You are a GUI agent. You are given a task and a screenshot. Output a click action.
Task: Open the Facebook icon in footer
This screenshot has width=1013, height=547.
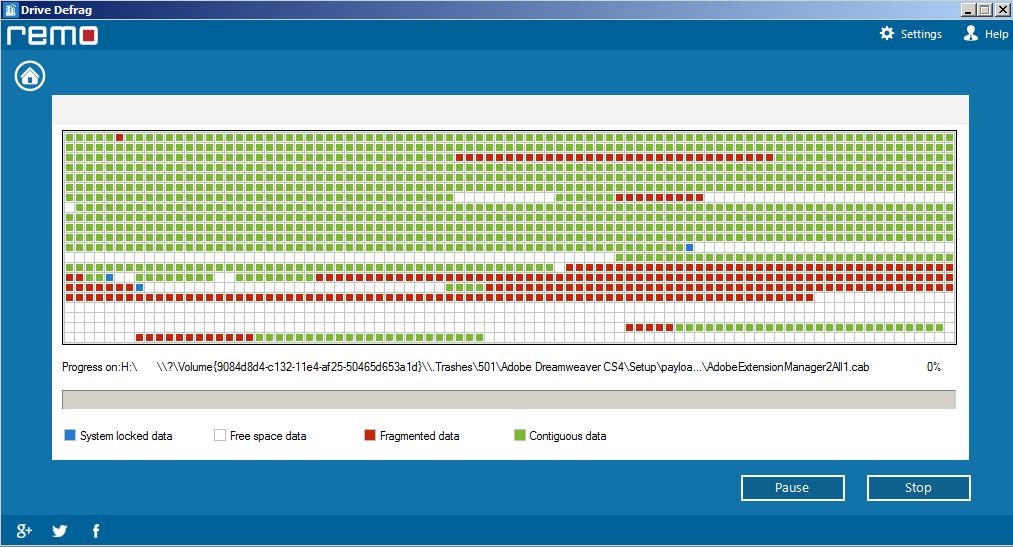(96, 531)
